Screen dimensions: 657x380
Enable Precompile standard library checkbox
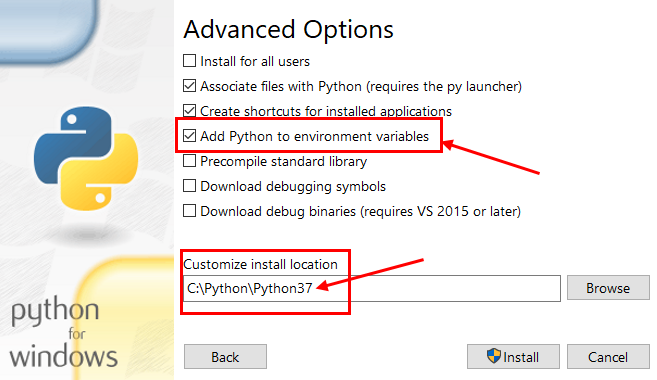tap(189, 161)
